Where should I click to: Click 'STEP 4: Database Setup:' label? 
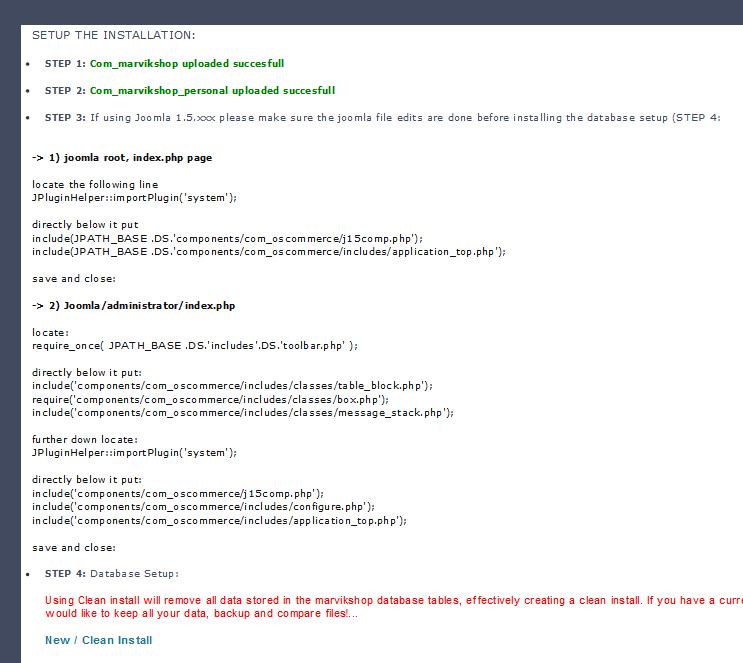pyautogui.click(x=112, y=573)
